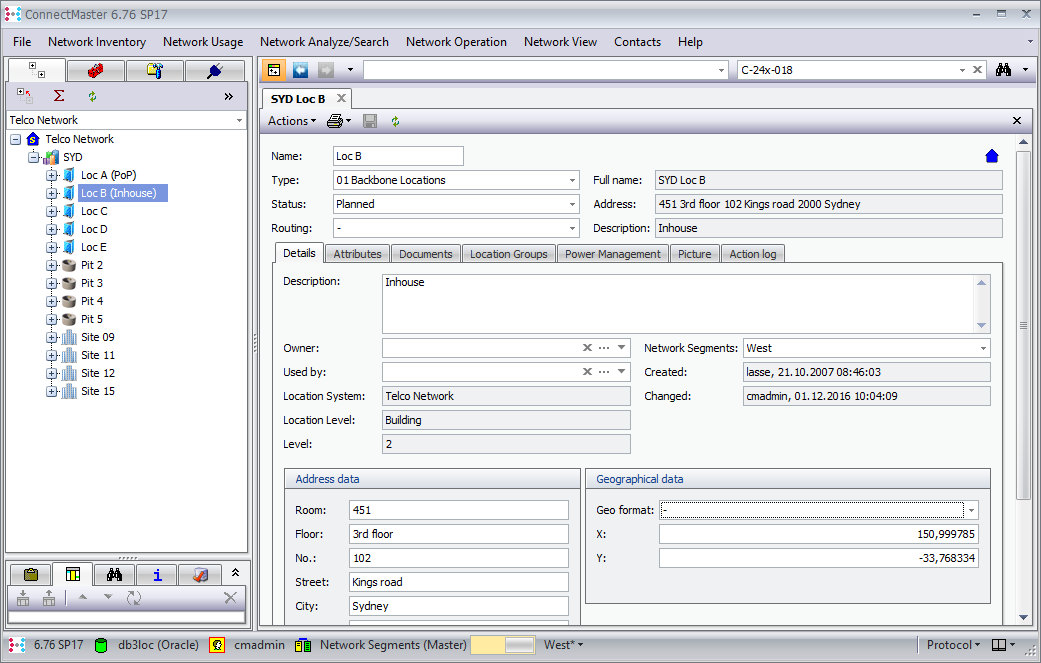Open the Contacts menu

637,42
